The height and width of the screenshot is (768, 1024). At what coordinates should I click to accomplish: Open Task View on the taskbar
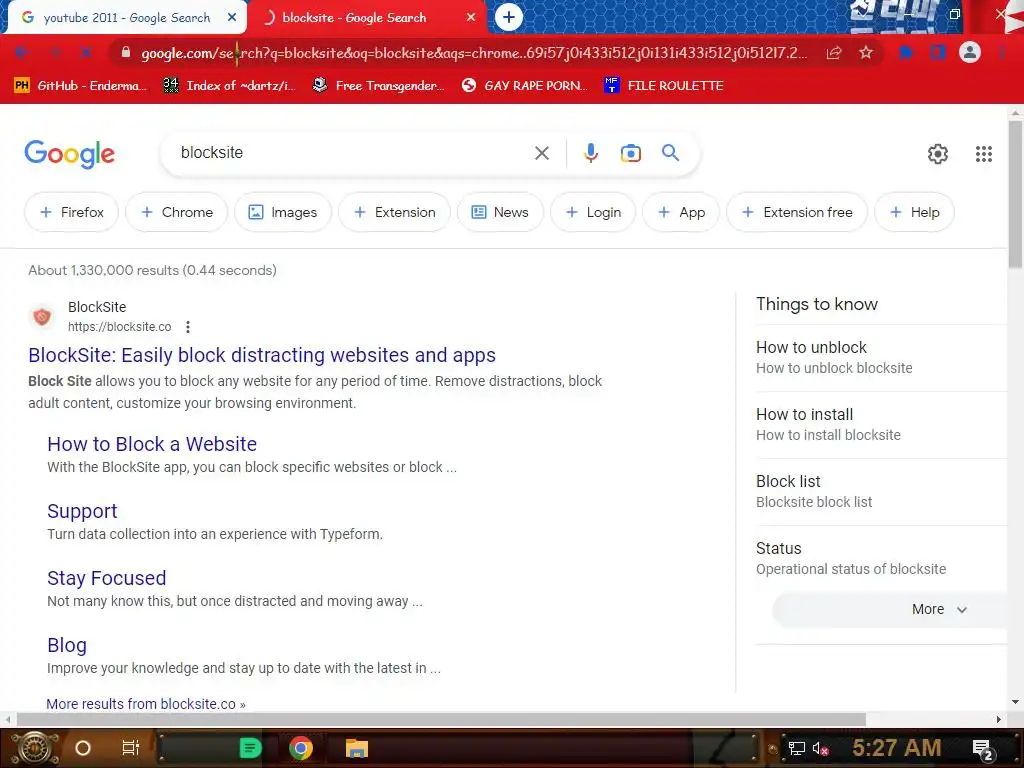click(x=131, y=748)
